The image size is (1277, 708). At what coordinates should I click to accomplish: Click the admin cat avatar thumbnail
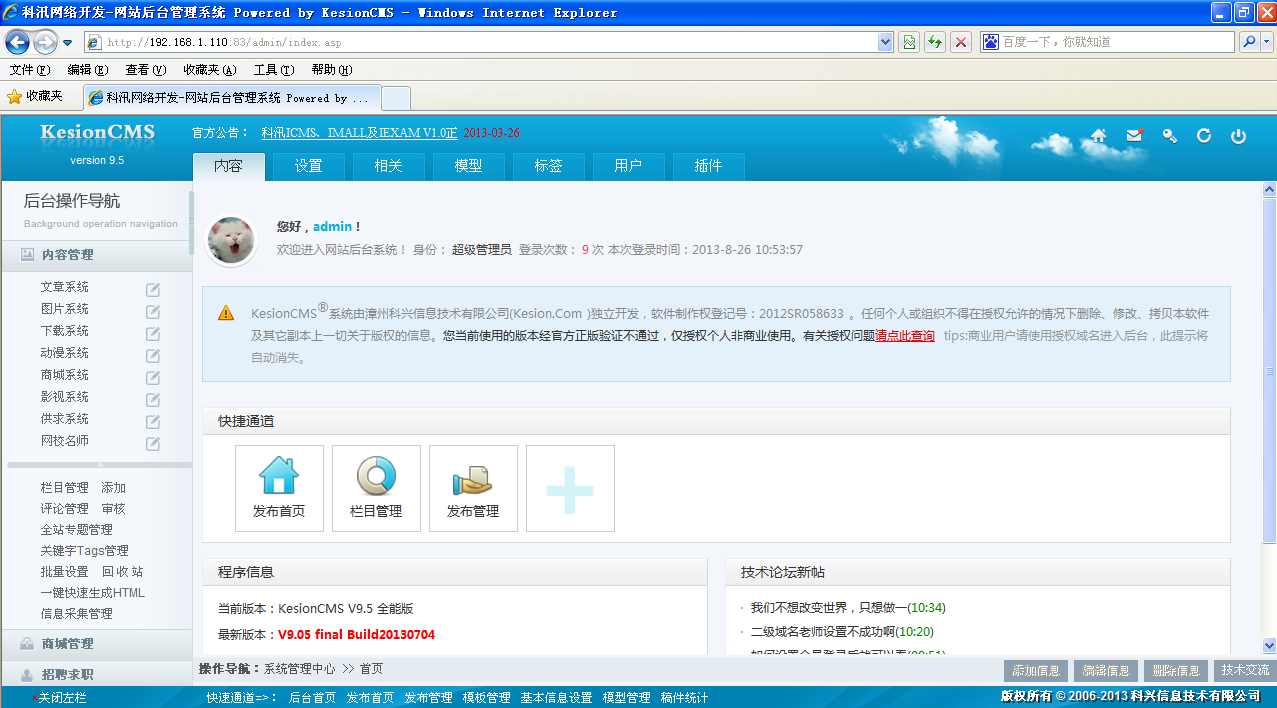point(230,241)
